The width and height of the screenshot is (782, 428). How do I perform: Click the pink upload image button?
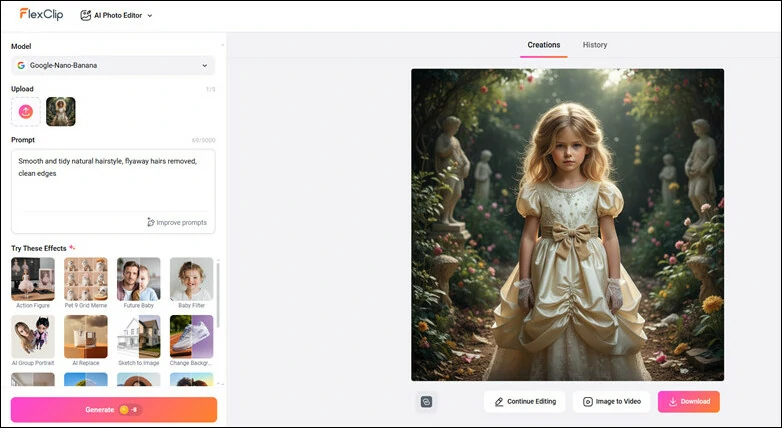[x=26, y=111]
